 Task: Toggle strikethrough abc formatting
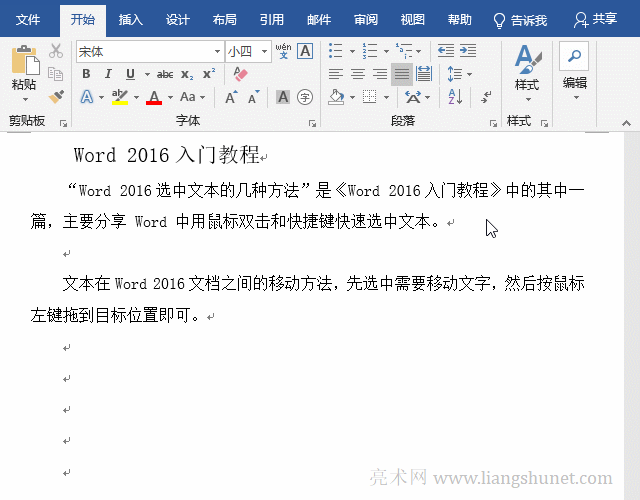165,74
